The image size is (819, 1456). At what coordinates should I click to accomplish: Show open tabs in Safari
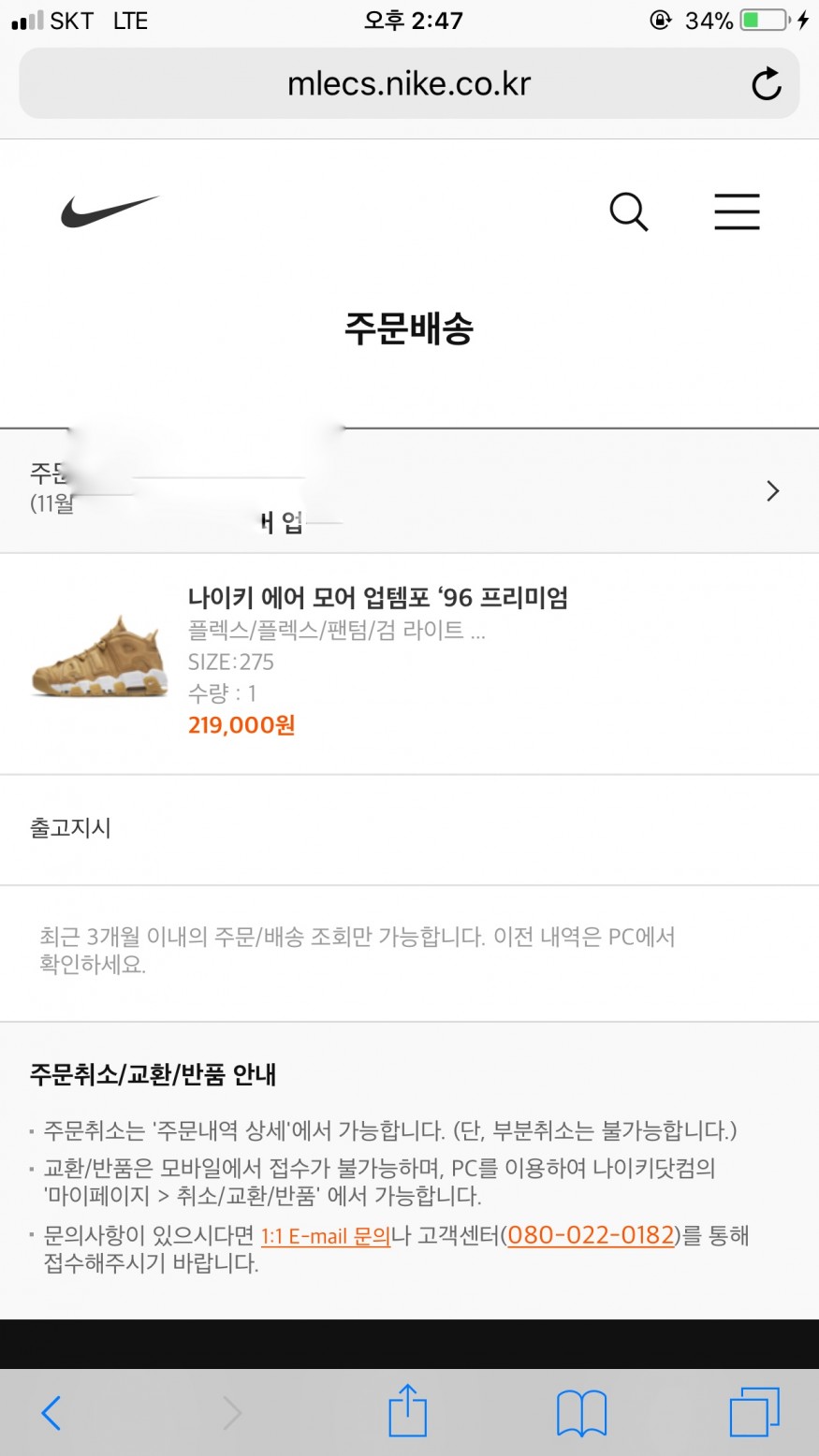coord(753,1412)
